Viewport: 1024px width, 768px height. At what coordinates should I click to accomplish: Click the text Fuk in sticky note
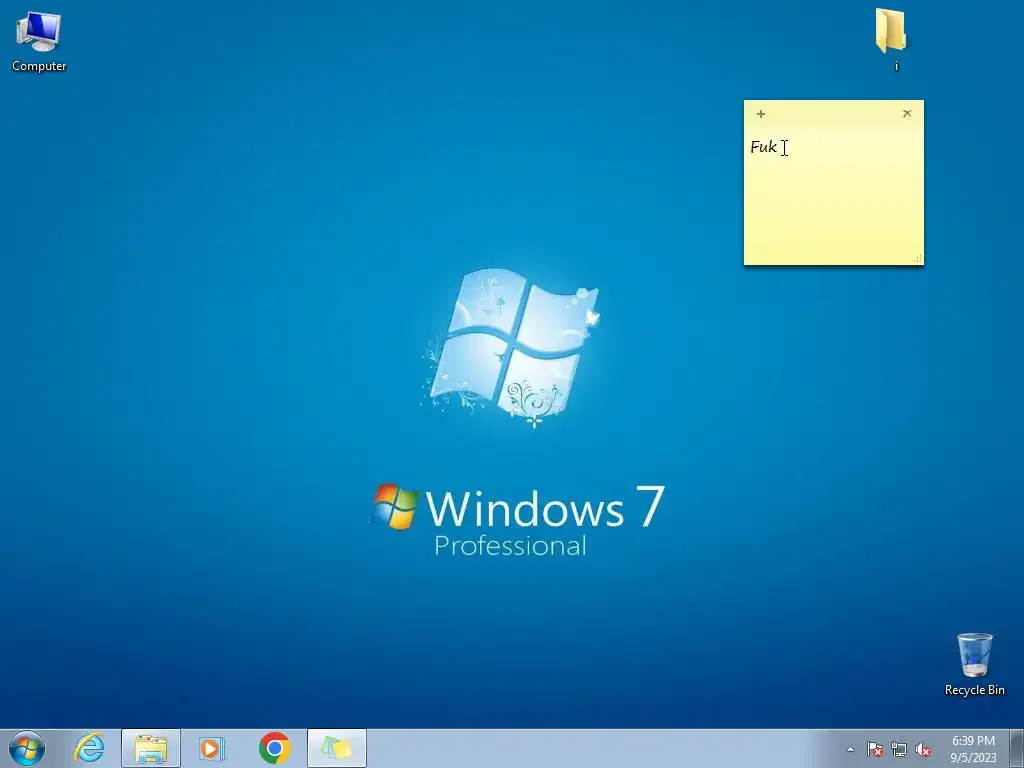pos(763,147)
